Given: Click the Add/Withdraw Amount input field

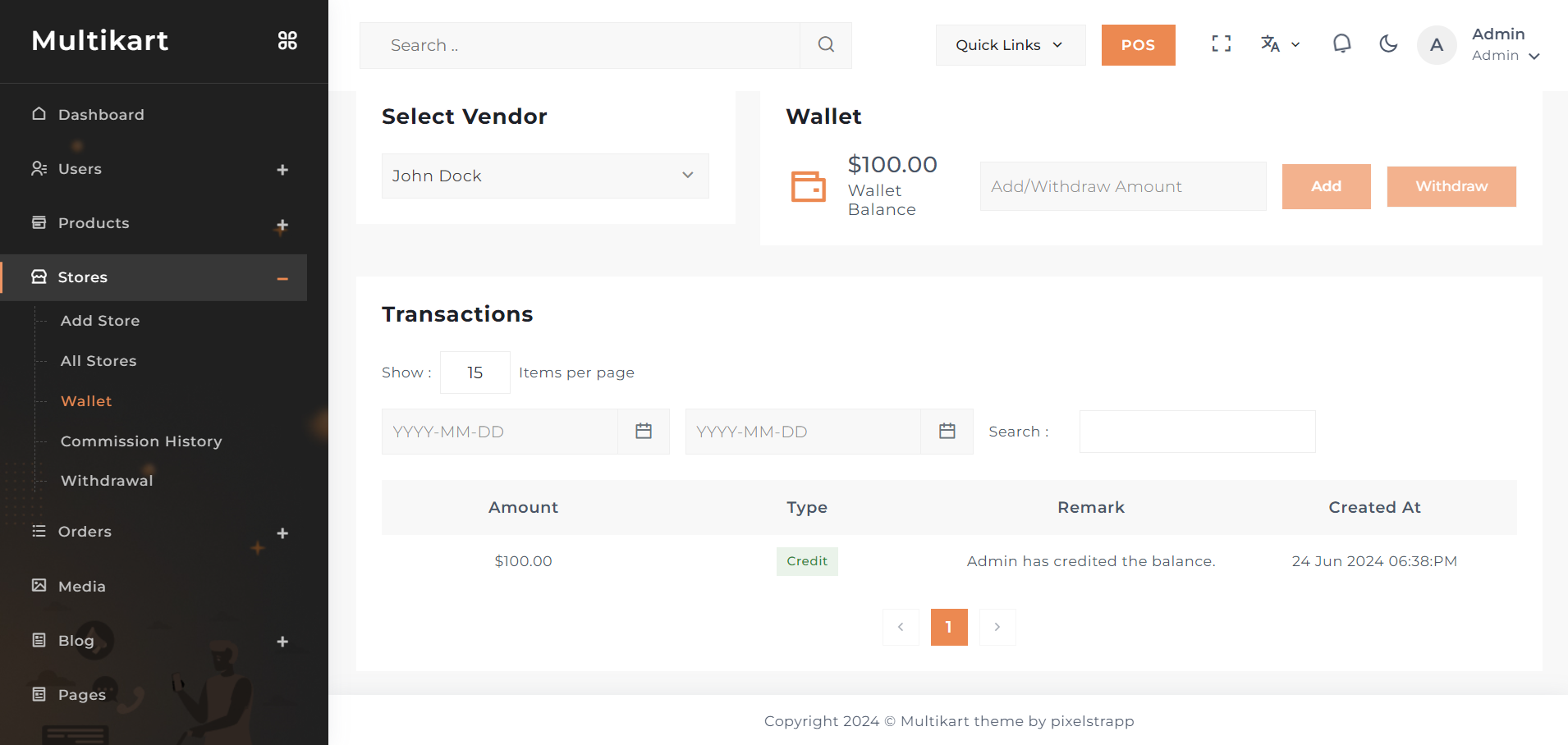Looking at the screenshot, I should pyautogui.click(x=1122, y=186).
